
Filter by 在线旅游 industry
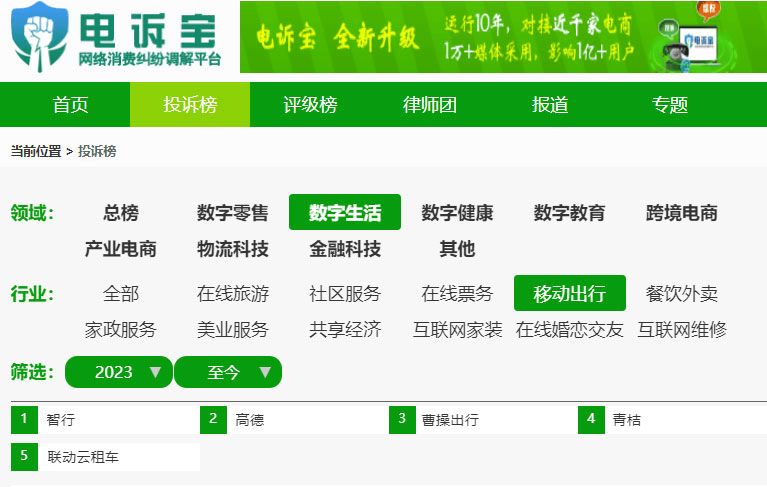pos(233,293)
